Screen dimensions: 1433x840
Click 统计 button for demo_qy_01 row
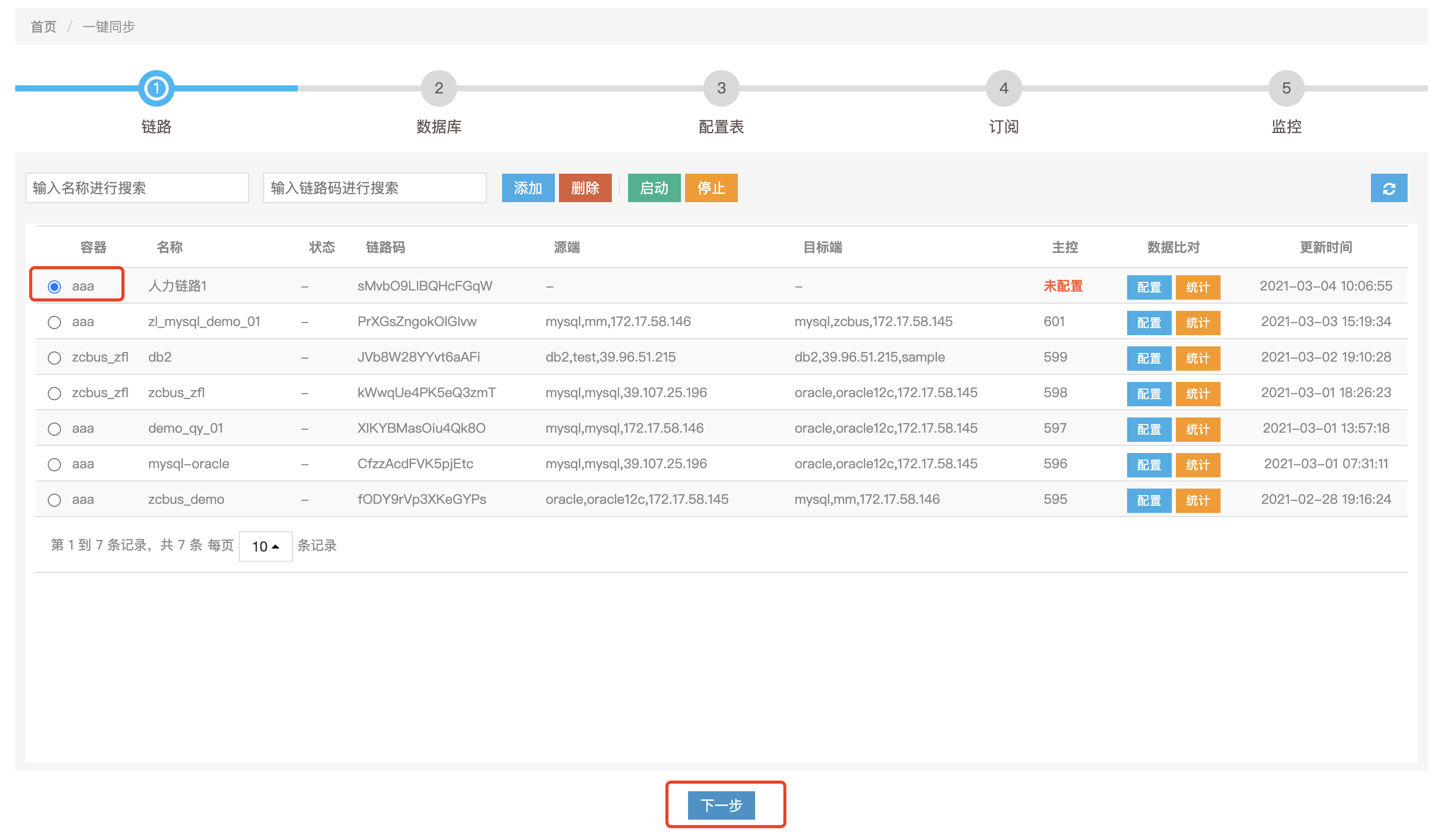[x=1197, y=429]
